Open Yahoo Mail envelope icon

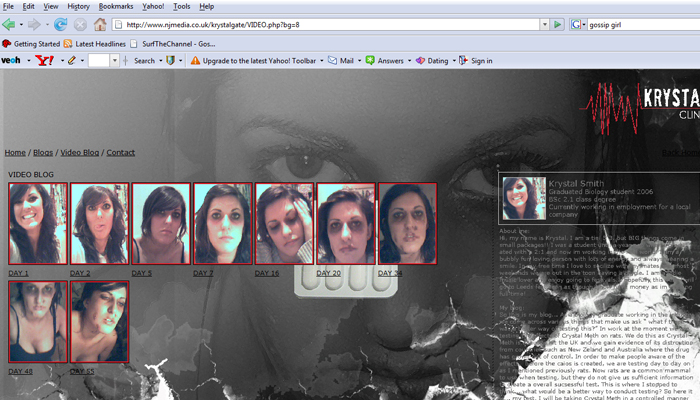[x=332, y=60]
